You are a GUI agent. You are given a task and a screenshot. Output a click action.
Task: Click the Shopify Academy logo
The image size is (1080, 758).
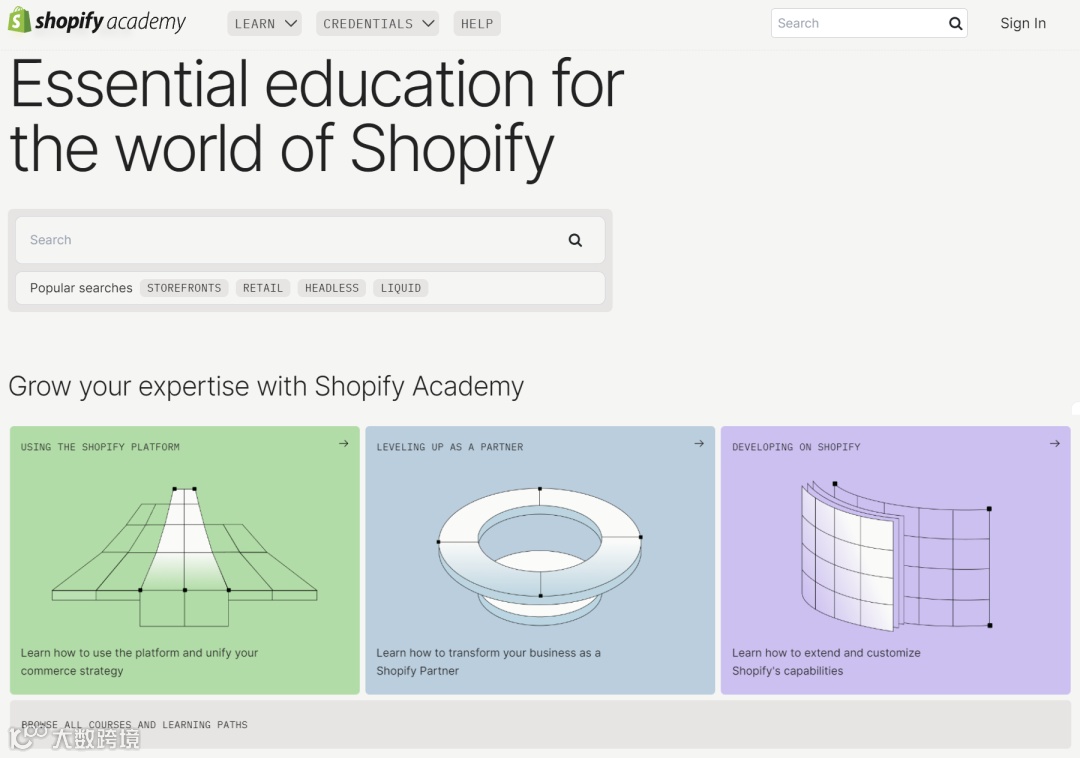96,21
